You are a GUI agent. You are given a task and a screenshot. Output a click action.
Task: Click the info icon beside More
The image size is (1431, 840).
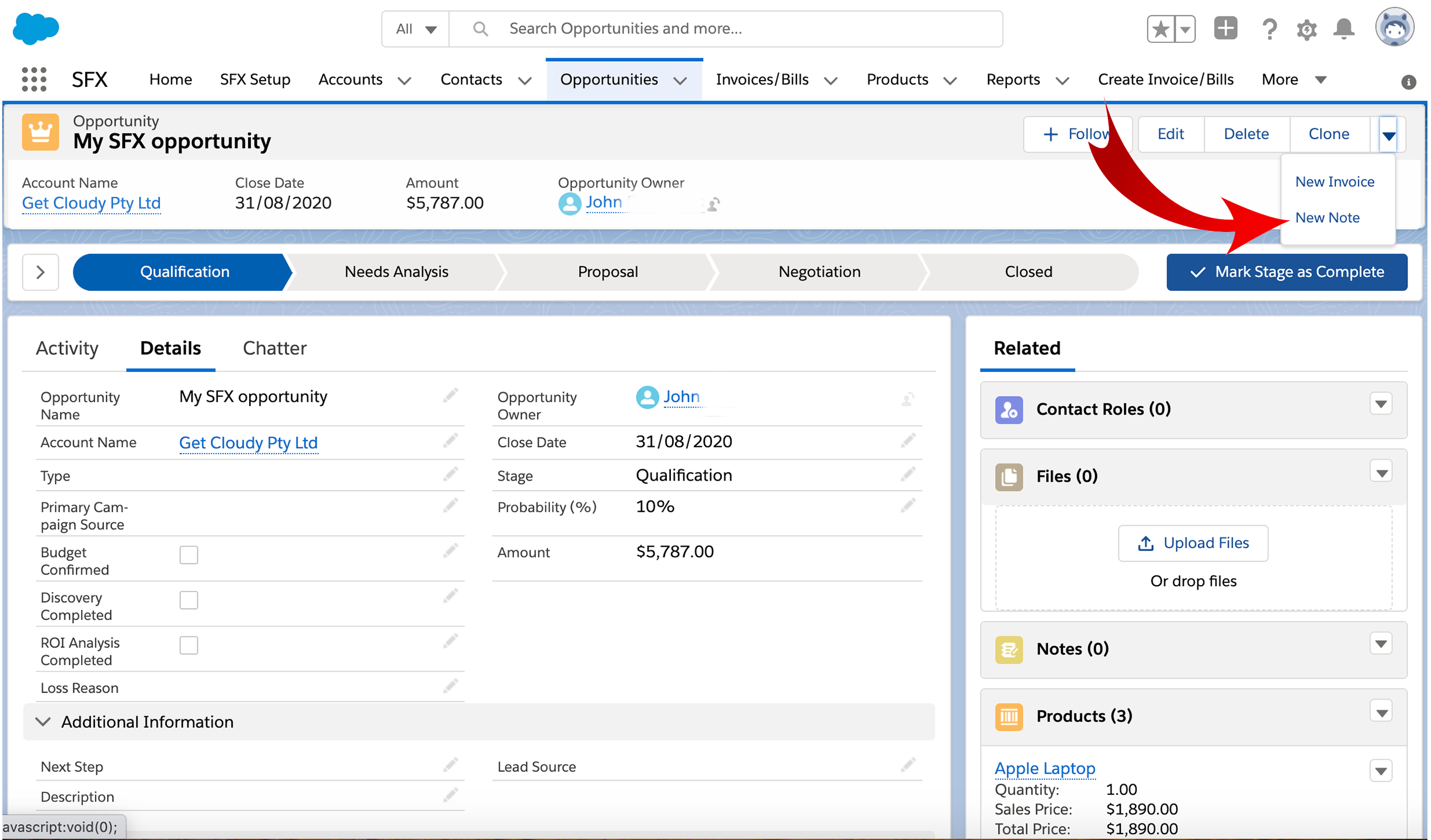(x=1408, y=82)
